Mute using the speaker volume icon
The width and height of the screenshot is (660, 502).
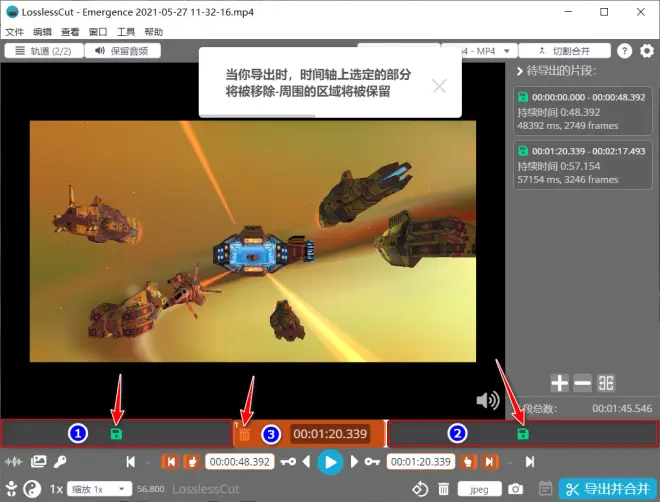(487, 400)
